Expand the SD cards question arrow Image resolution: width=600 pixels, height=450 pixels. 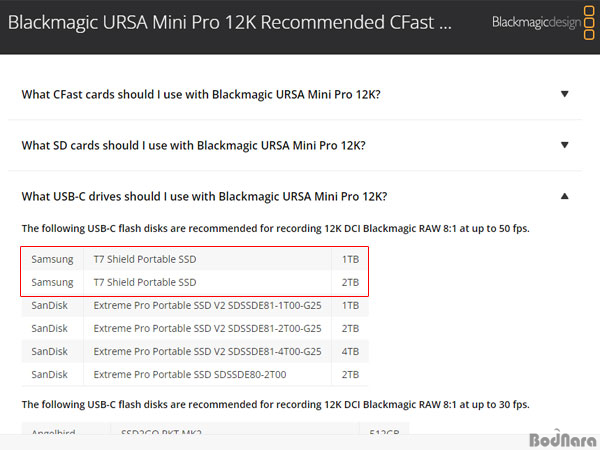564,145
